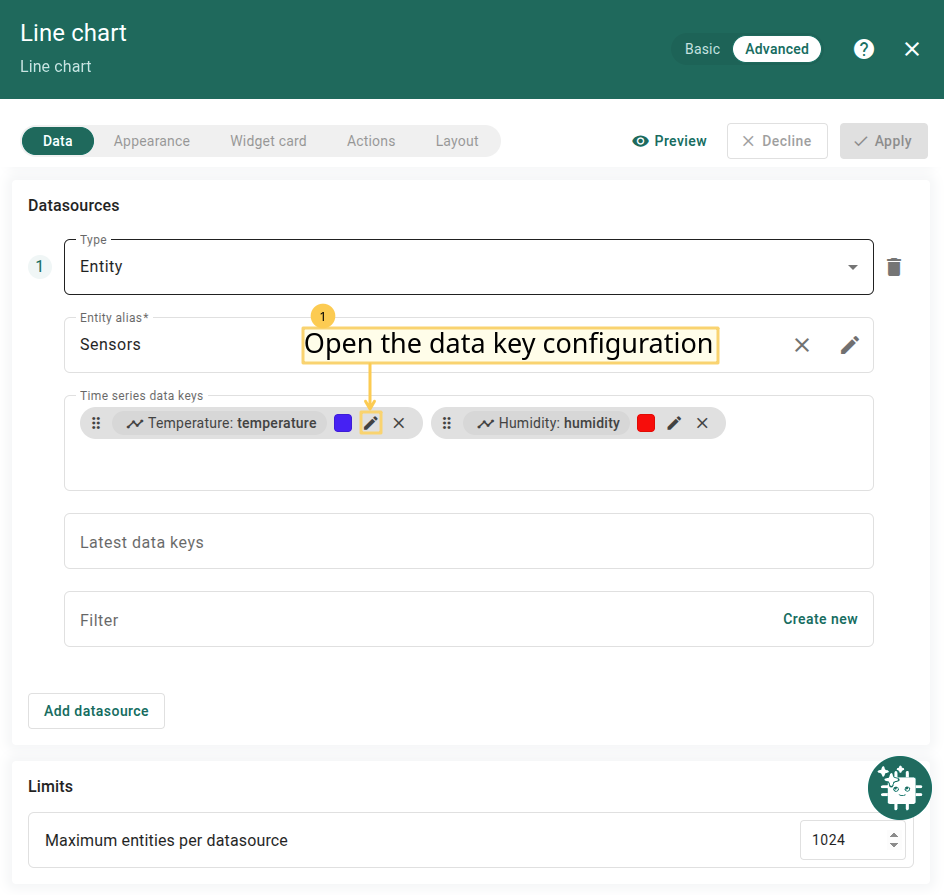
Task: Click the Create new filter link
Action: pos(820,619)
